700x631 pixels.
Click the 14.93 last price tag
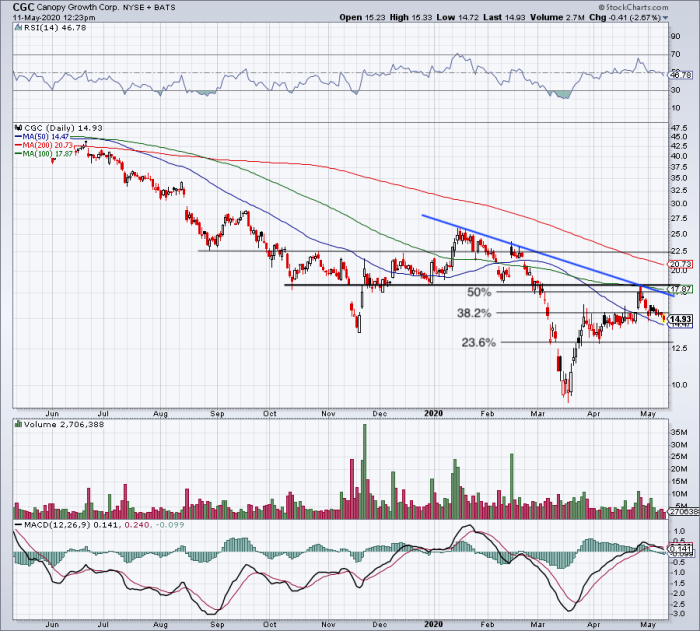tap(680, 319)
